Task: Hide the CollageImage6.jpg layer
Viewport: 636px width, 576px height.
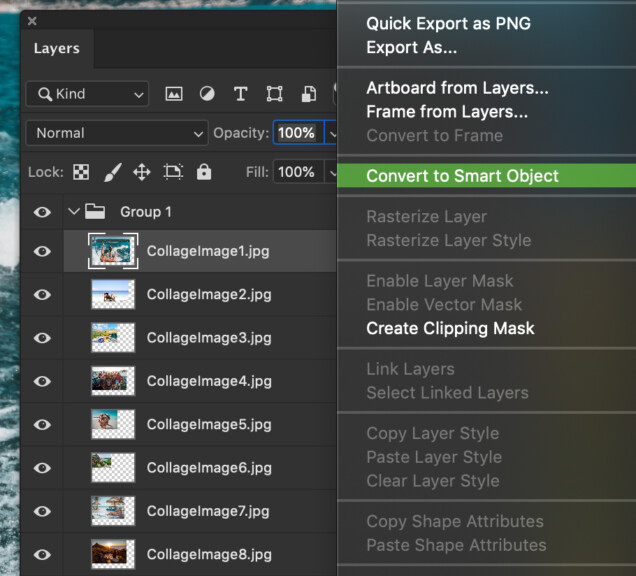Action: click(42, 467)
